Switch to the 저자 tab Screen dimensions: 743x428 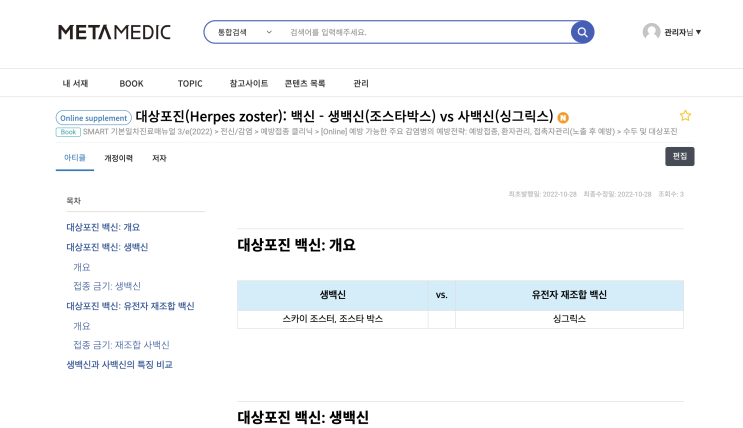pyautogui.click(x=159, y=158)
